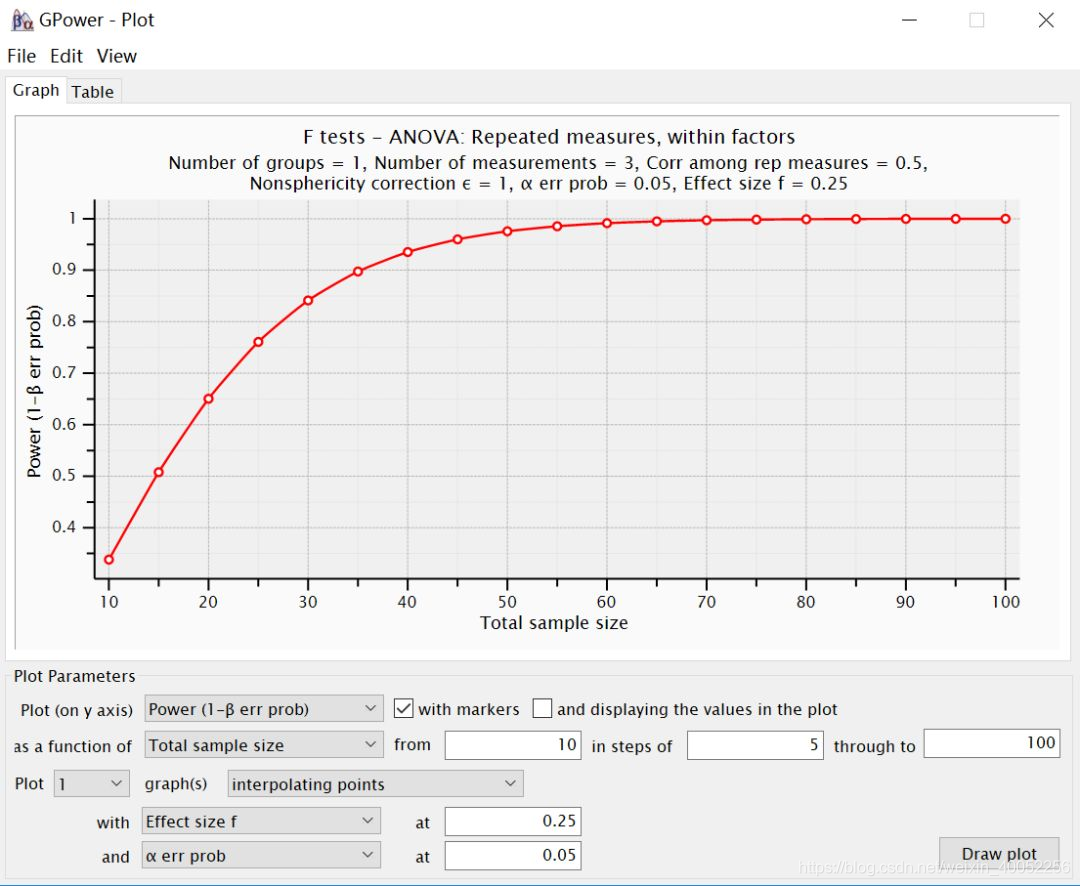The image size is (1080, 886).
Task: Click the Draw plot button
Action: pyautogui.click(x=999, y=854)
